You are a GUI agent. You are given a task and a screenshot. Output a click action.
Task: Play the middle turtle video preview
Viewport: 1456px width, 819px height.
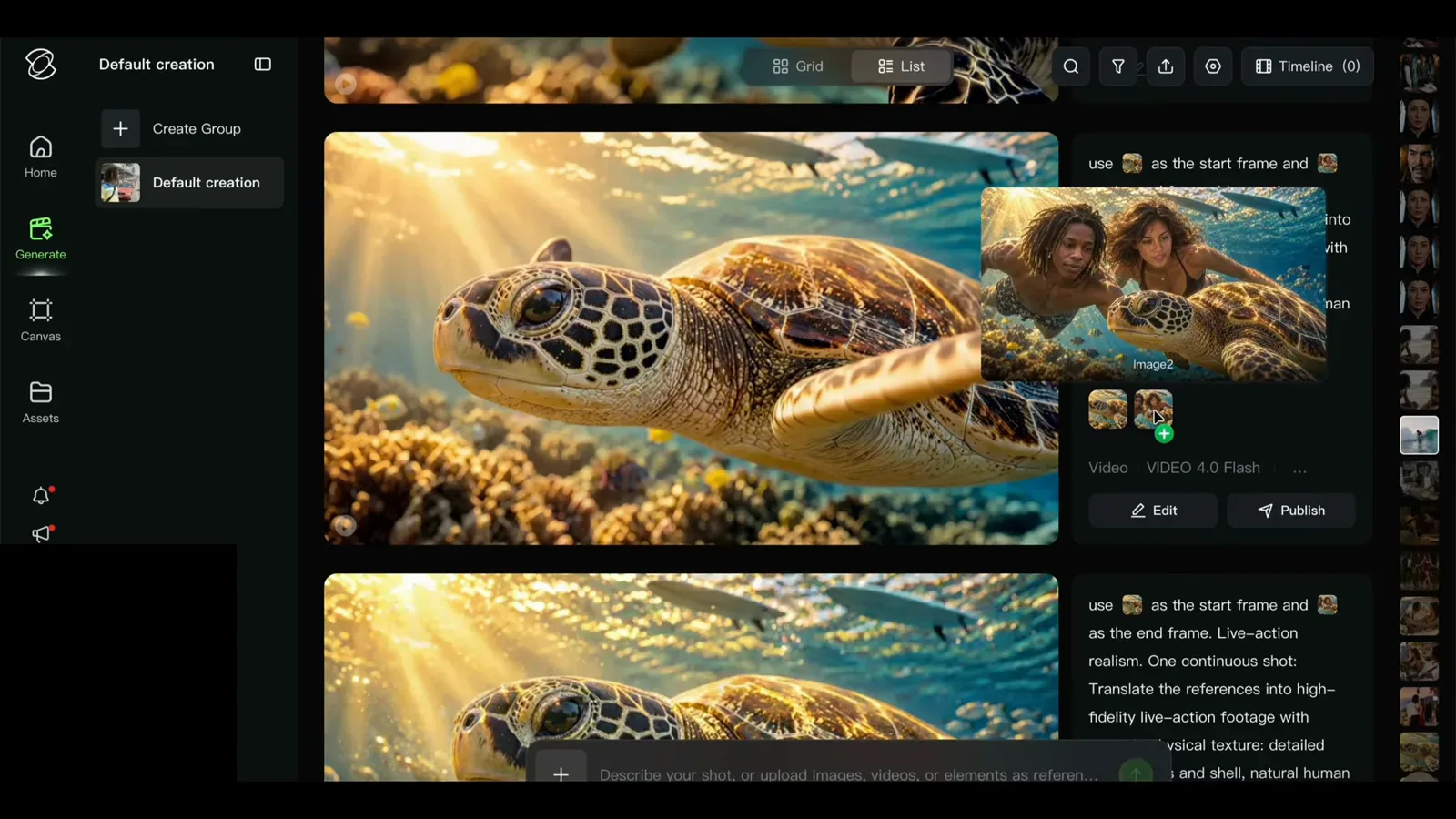pos(345,525)
